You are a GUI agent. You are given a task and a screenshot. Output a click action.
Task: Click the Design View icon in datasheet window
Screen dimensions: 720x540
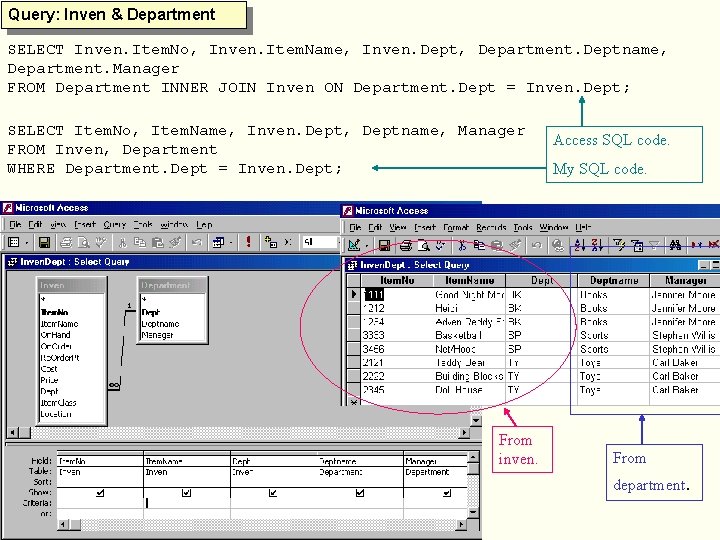click(354, 245)
